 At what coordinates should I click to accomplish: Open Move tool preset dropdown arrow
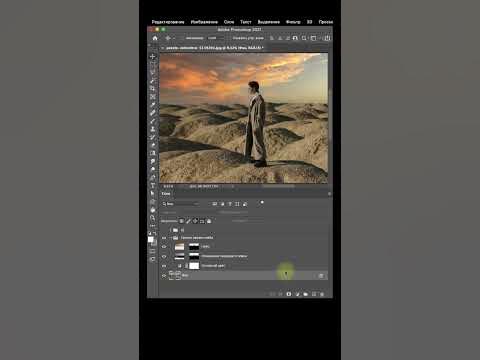click(174, 38)
